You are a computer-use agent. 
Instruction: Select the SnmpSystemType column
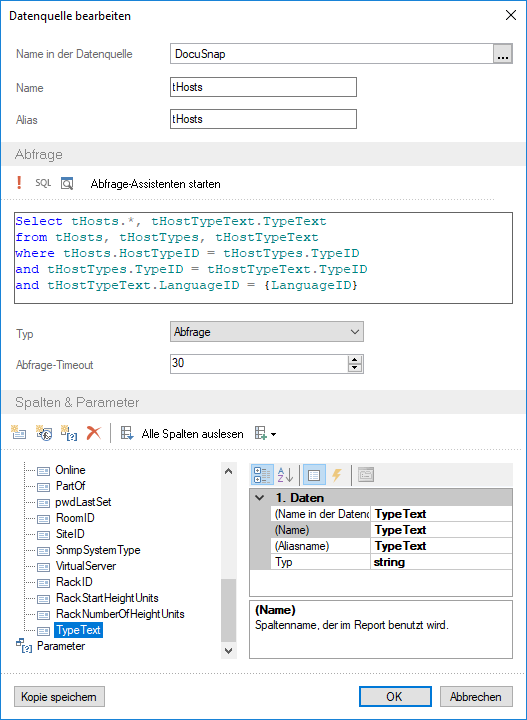click(x=98, y=550)
